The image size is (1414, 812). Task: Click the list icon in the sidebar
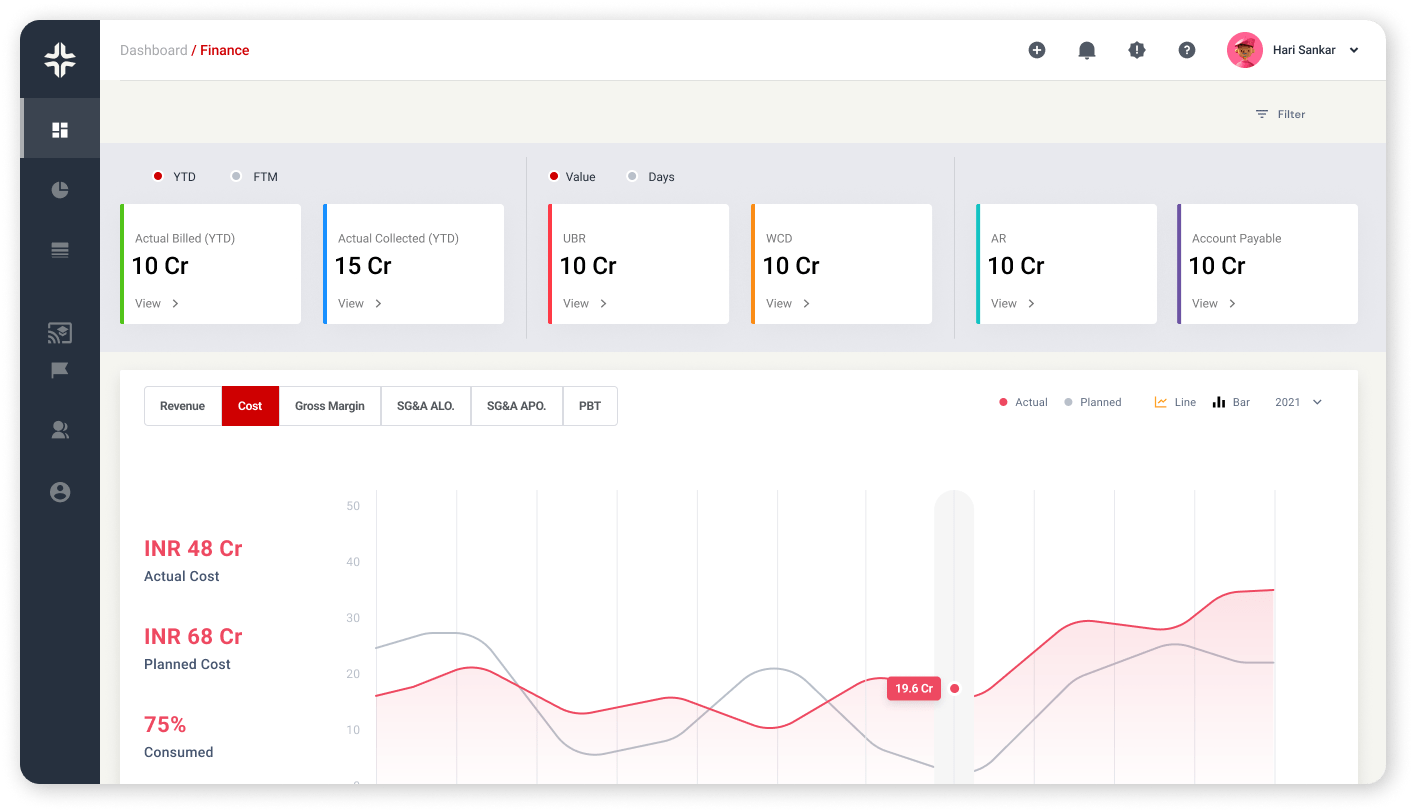pyautogui.click(x=59, y=249)
